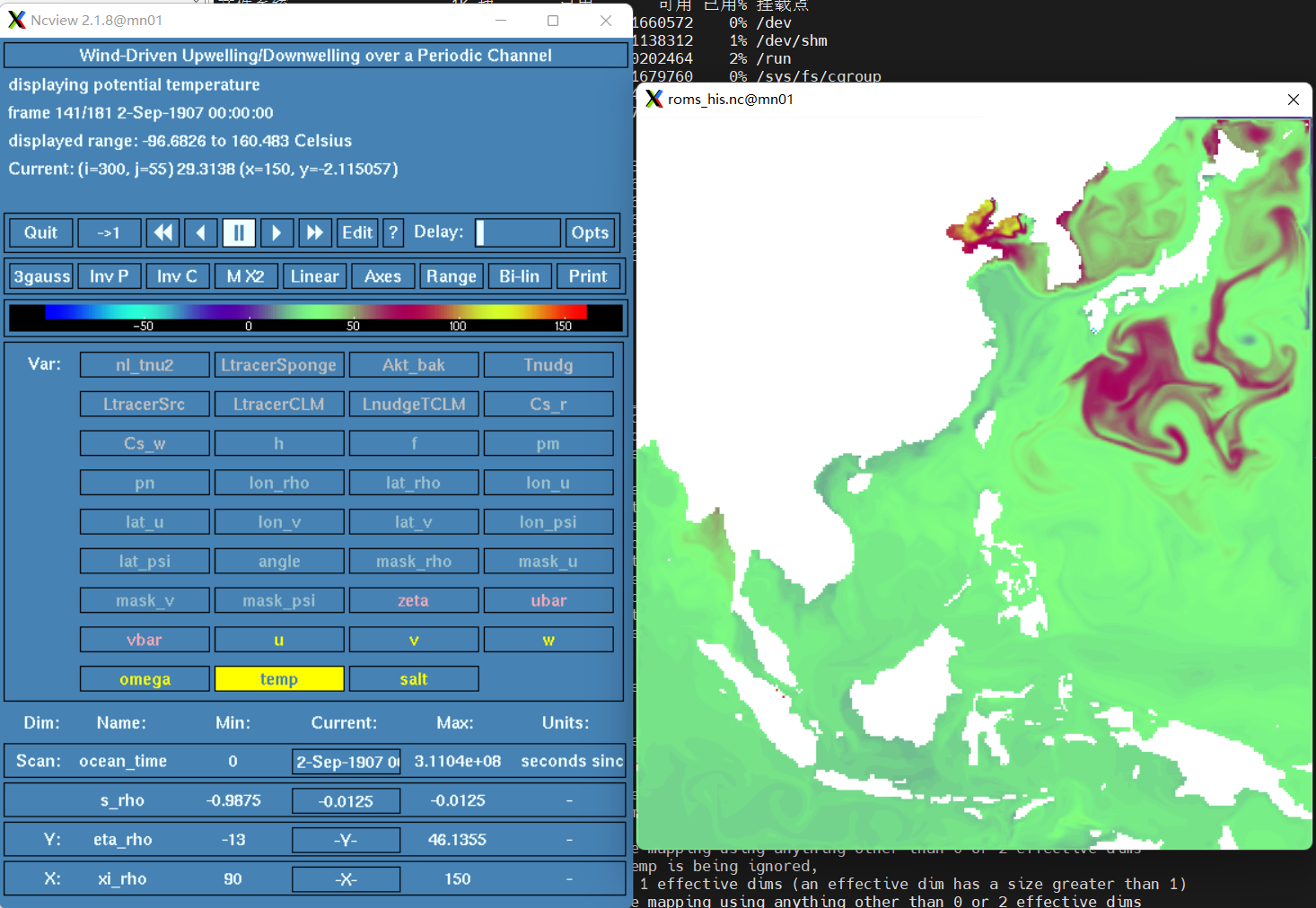Click the Quit button
This screenshot has height=908, width=1316.
40,233
